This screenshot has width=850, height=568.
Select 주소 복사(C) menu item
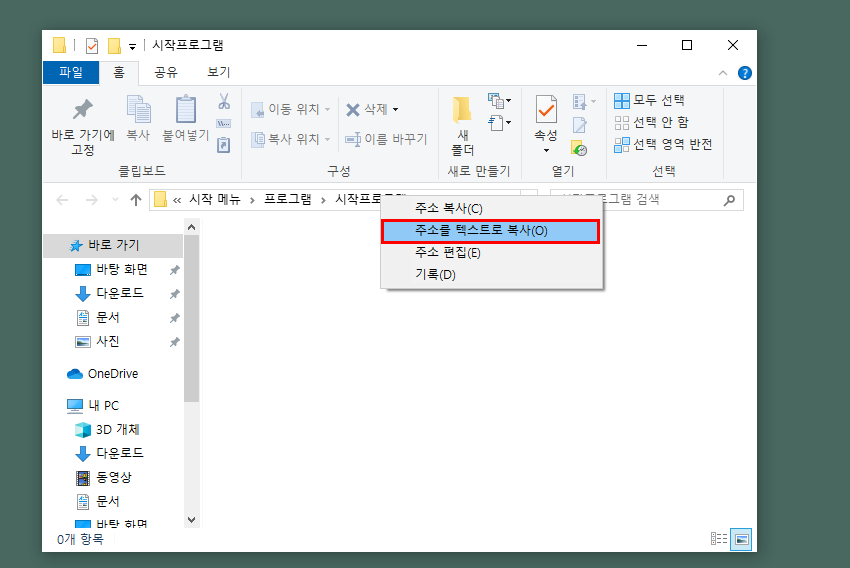(492, 208)
